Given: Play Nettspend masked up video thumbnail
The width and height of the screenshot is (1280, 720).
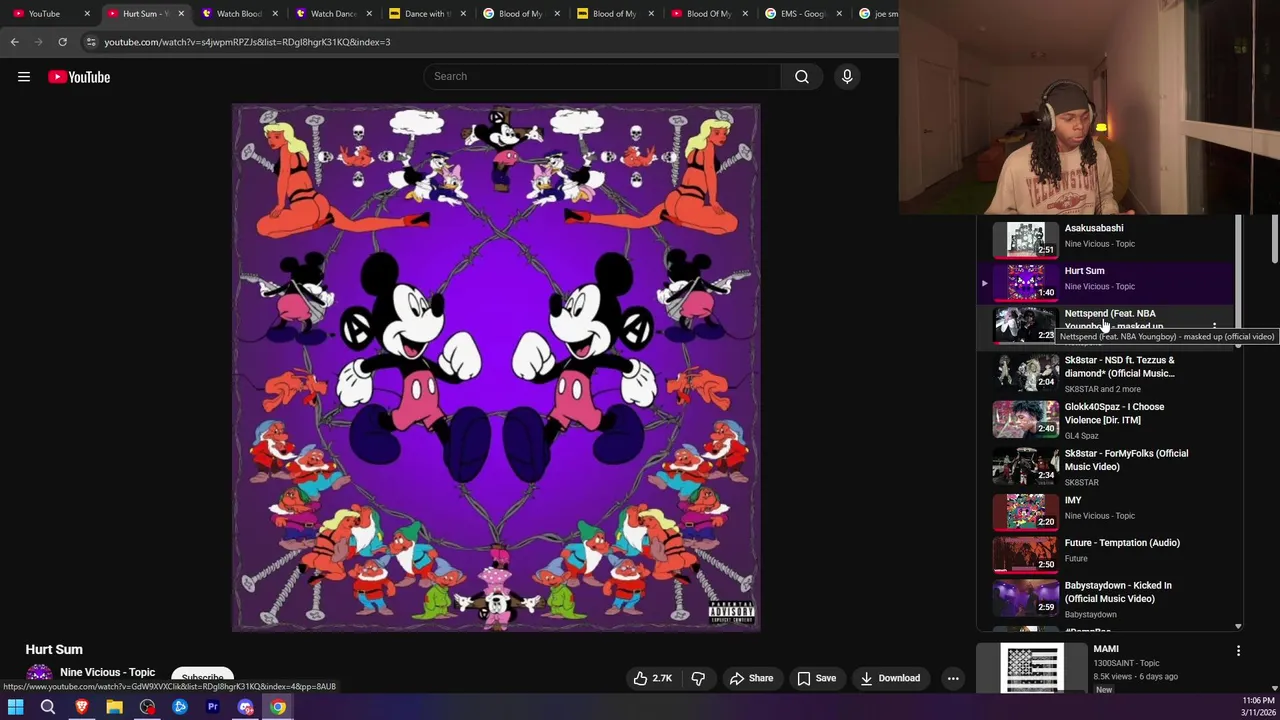Looking at the screenshot, I should point(1025,325).
